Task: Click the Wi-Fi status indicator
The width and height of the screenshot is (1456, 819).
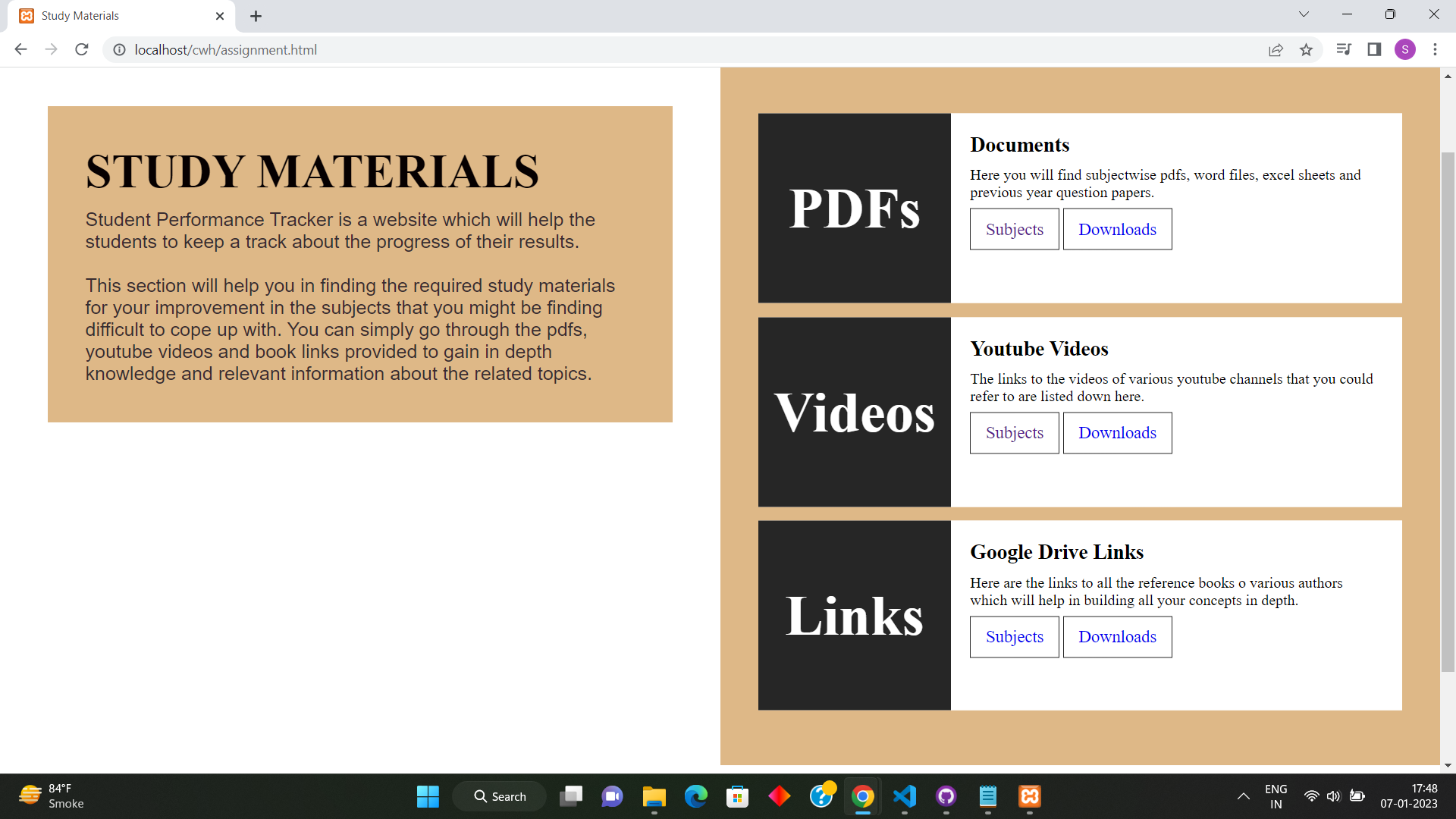Action: point(1311,796)
